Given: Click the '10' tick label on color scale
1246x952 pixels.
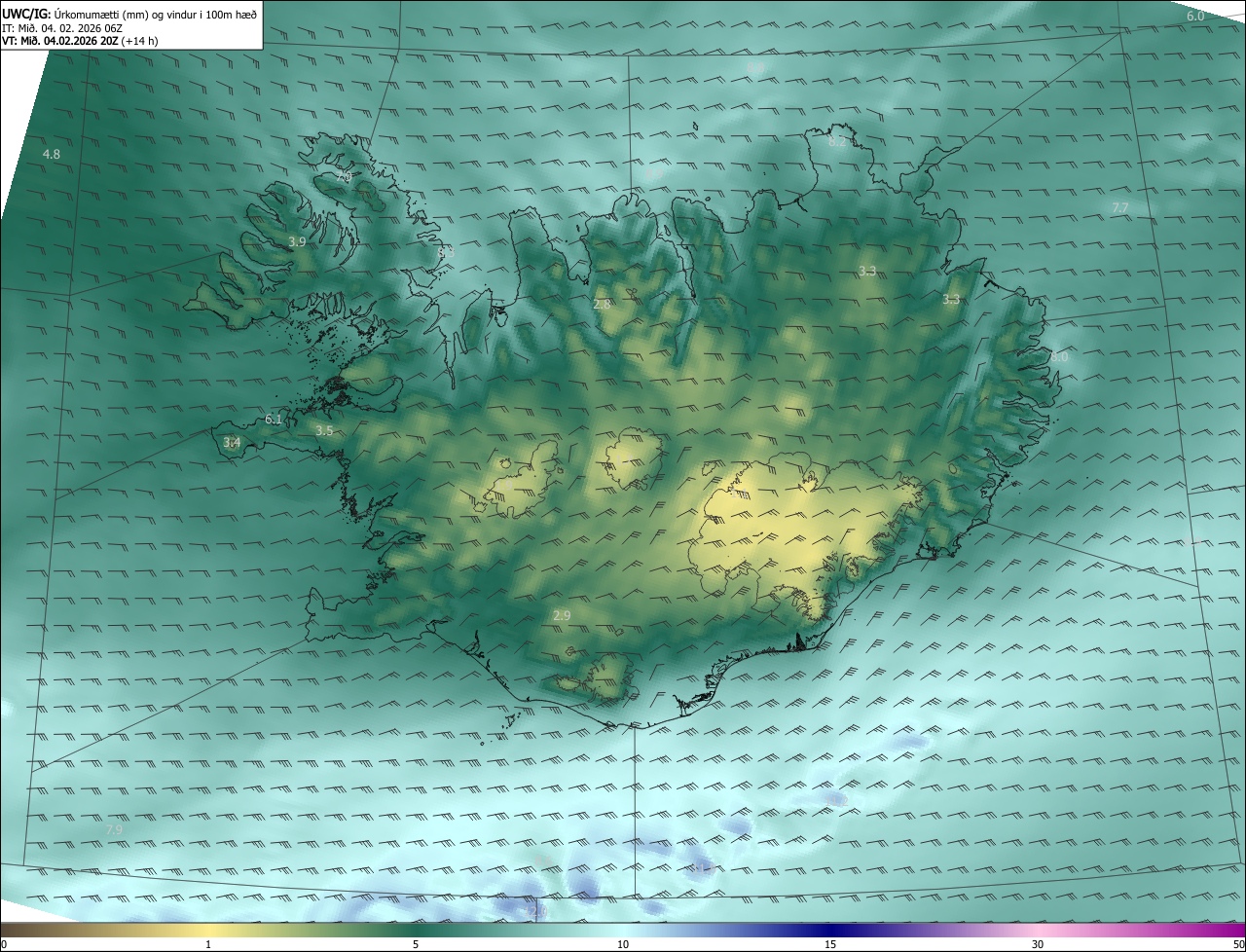Looking at the screenshot, I should (623, 944).
